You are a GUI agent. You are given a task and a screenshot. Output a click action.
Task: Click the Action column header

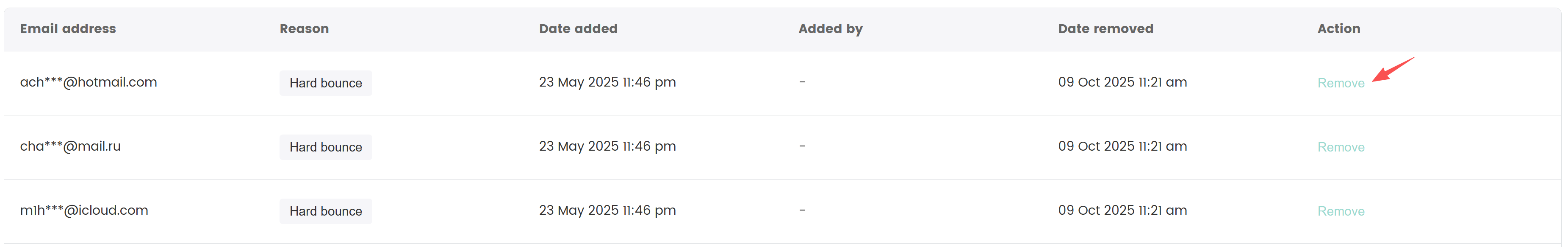[1338, 29]
